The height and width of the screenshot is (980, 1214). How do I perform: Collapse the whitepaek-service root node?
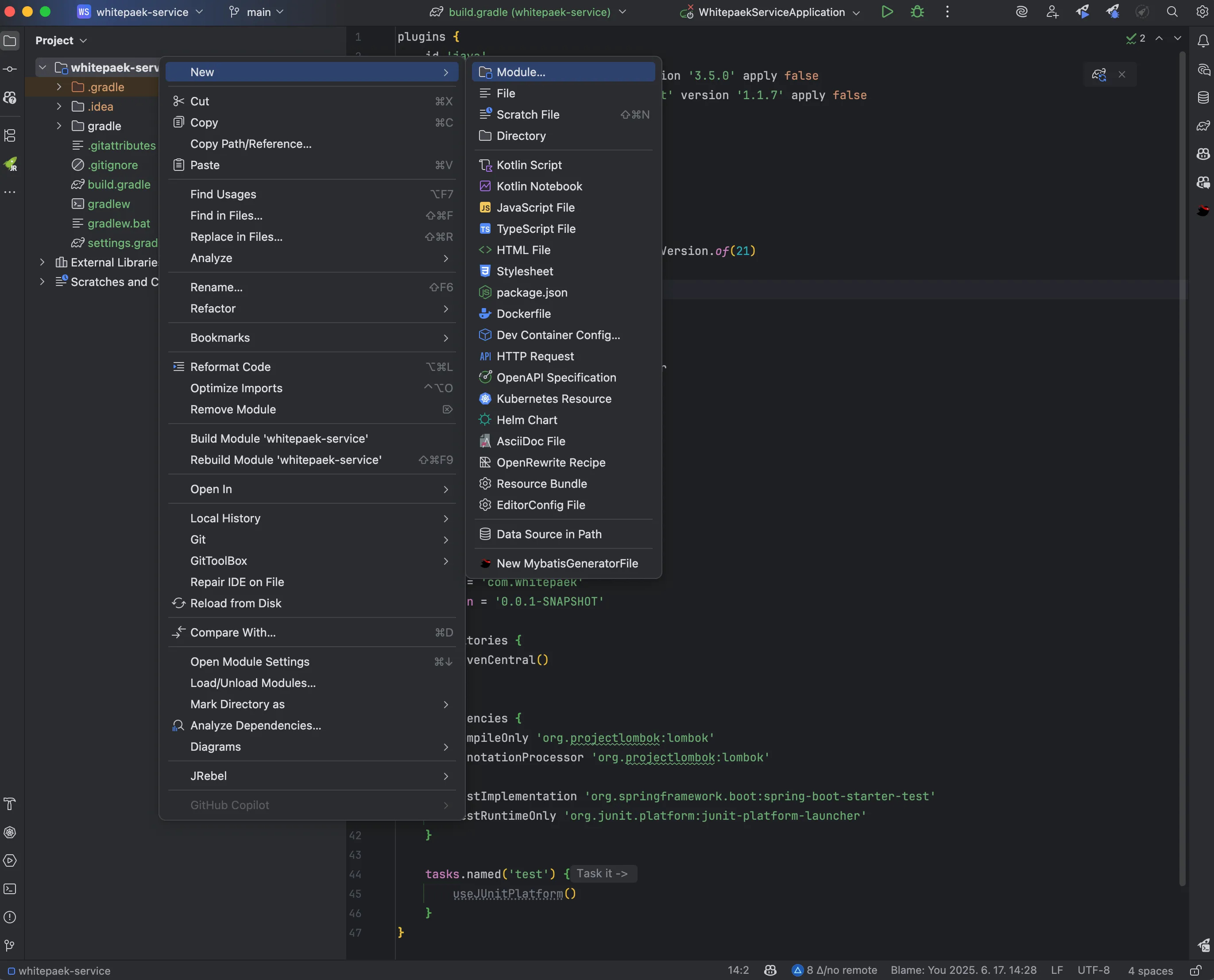pos(42,67)
